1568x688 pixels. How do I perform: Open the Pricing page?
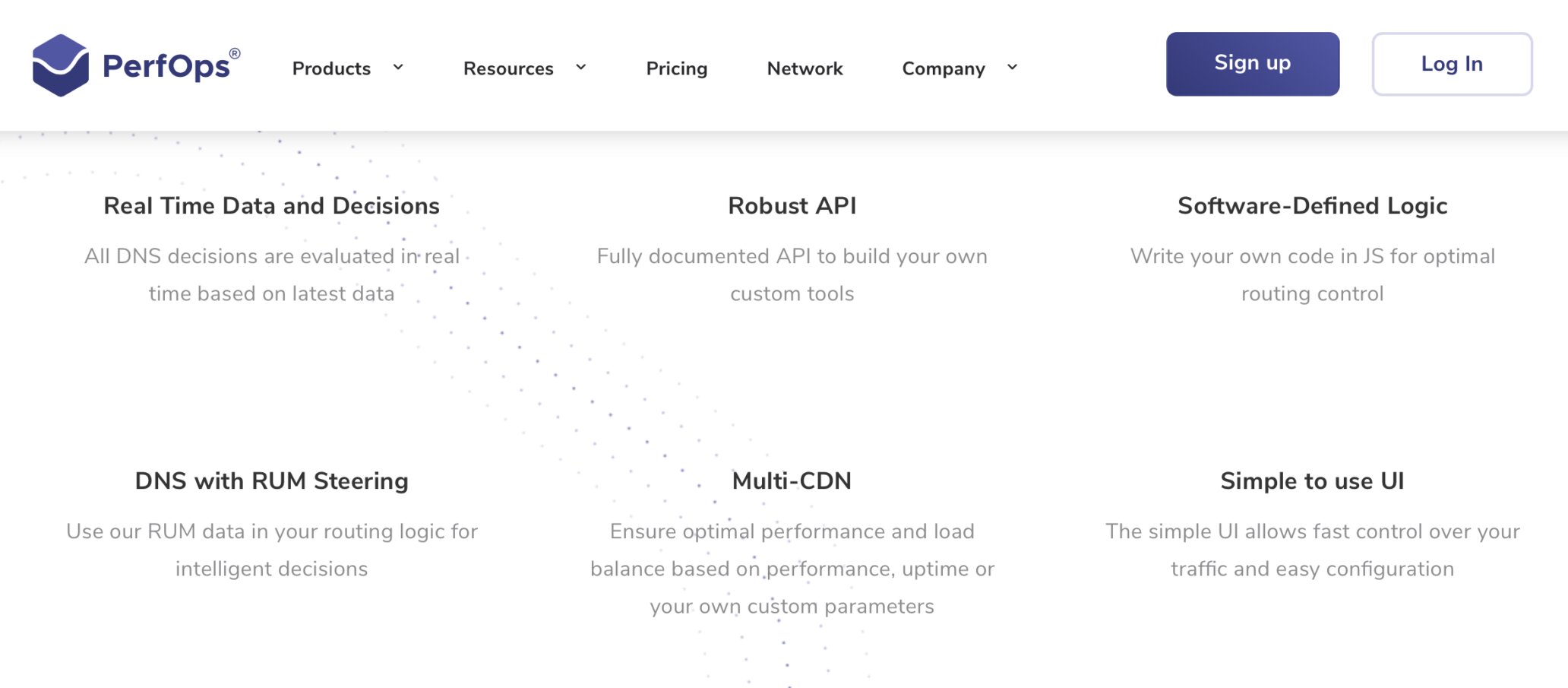676,68
